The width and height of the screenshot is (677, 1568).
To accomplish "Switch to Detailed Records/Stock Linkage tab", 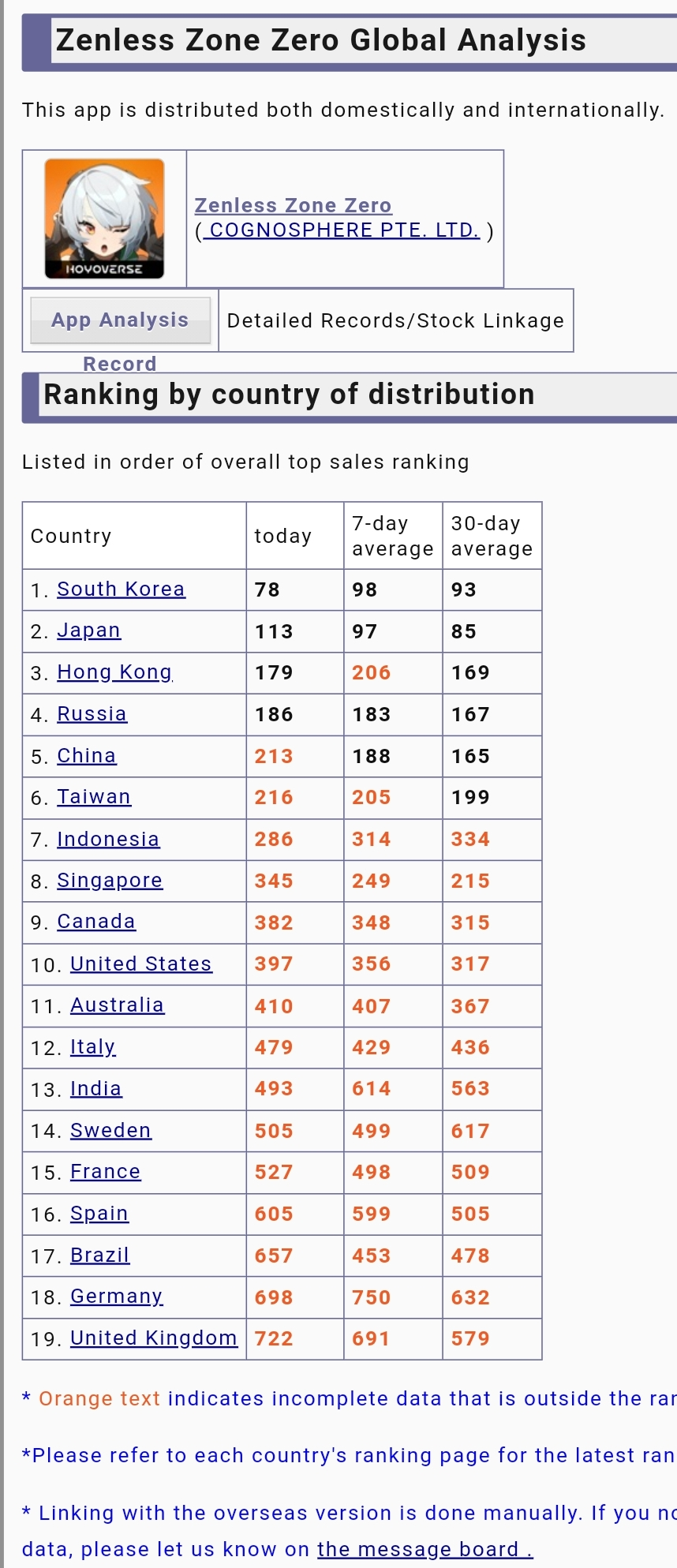I will tap(395, 320).
